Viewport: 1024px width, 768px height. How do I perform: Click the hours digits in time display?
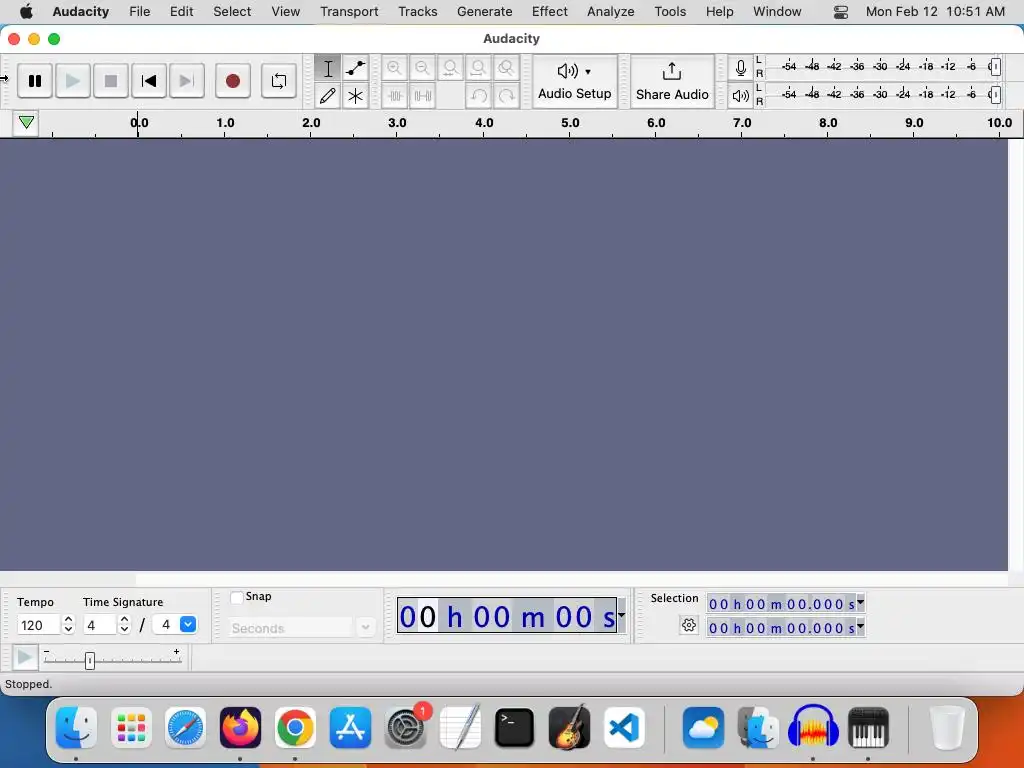coord(418,616)
